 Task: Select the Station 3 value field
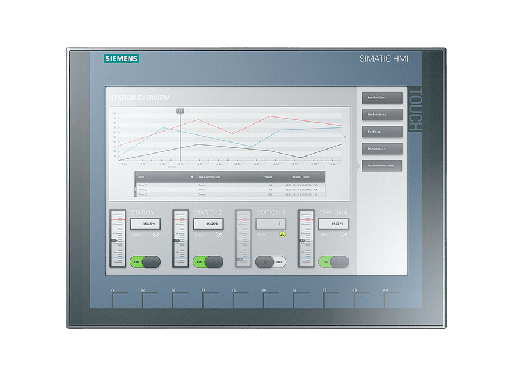[x=271, y=224]
